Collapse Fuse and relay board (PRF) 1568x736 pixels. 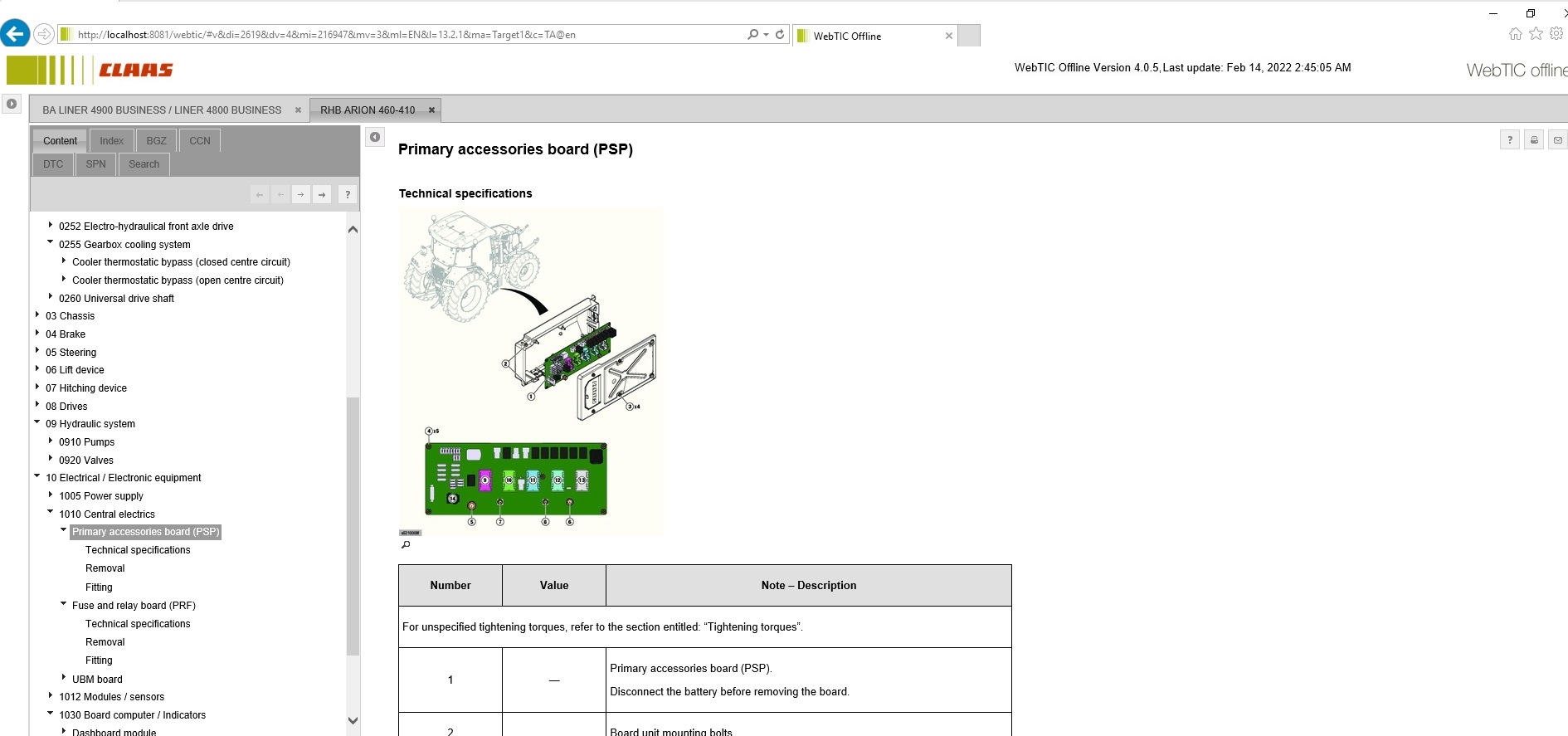(x=63, y=604)
